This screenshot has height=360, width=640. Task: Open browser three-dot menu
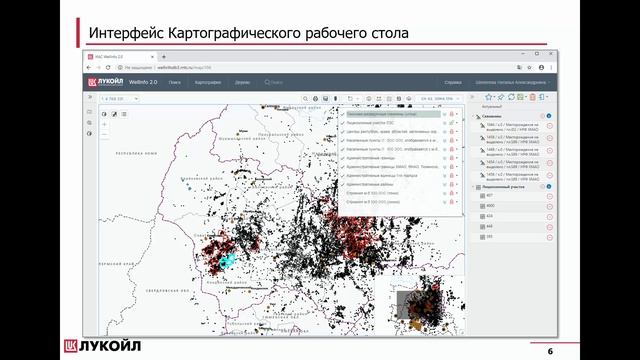(551, 67)
